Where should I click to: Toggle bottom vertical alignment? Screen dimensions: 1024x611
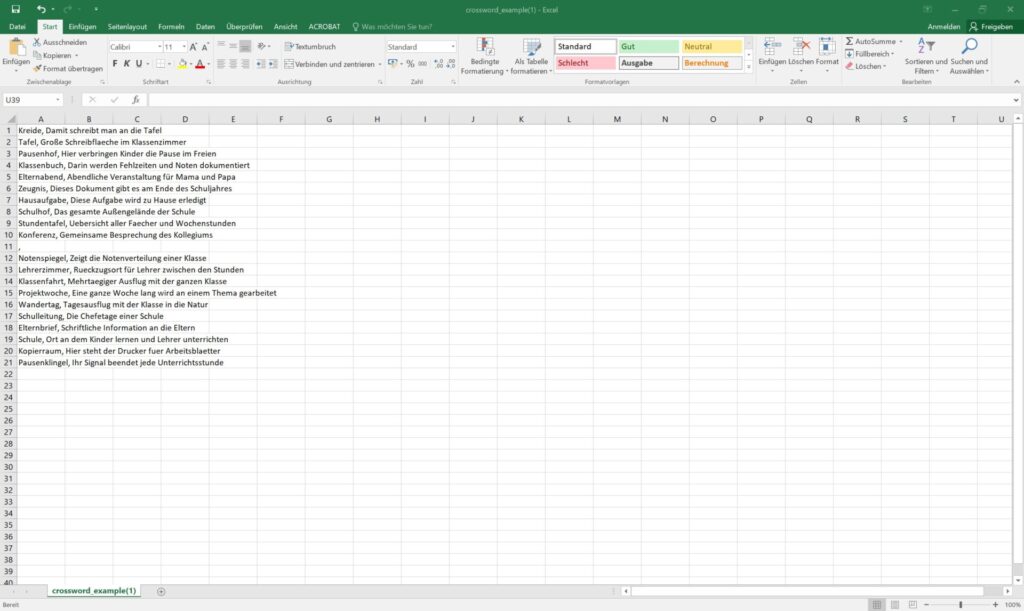click(245, 46)
